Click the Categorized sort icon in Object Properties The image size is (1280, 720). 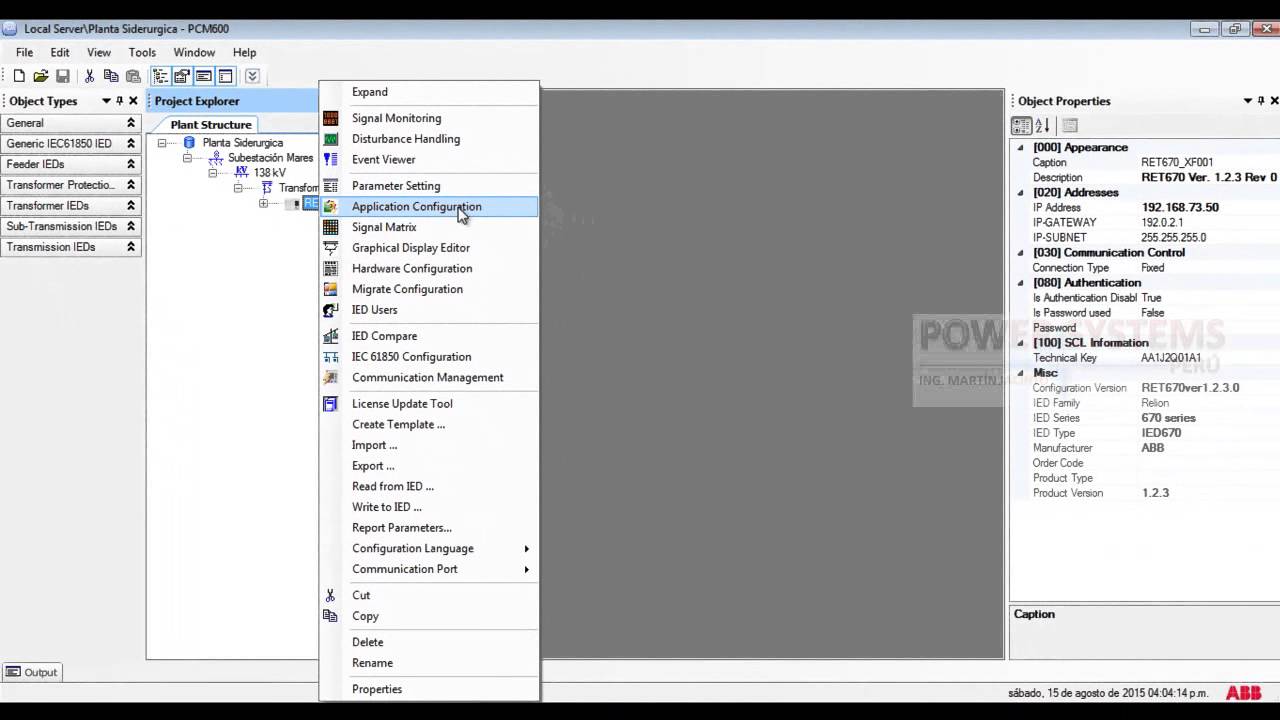tap(1021, 126)
